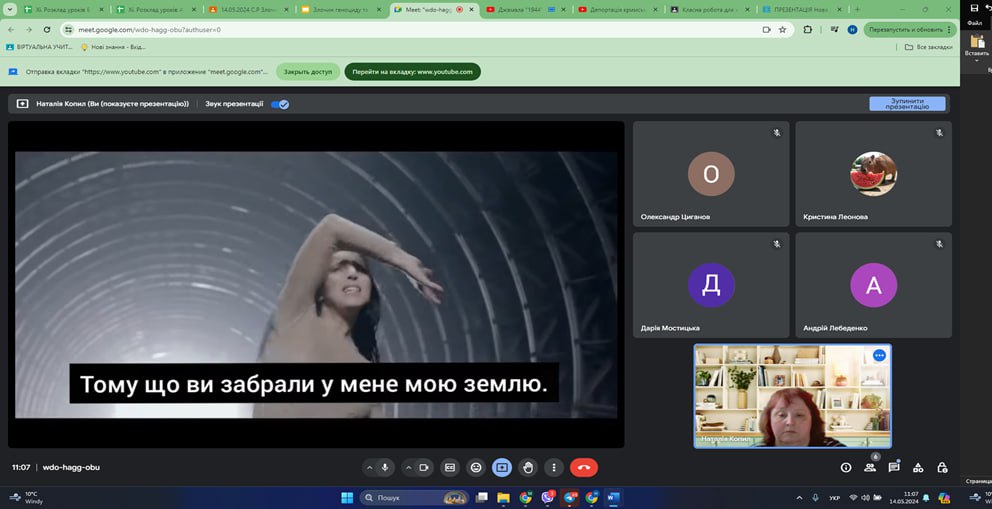Reload the page in Chrome
Image resolution: width=992 pixels, height=509 pixels.
click(47, 30)
